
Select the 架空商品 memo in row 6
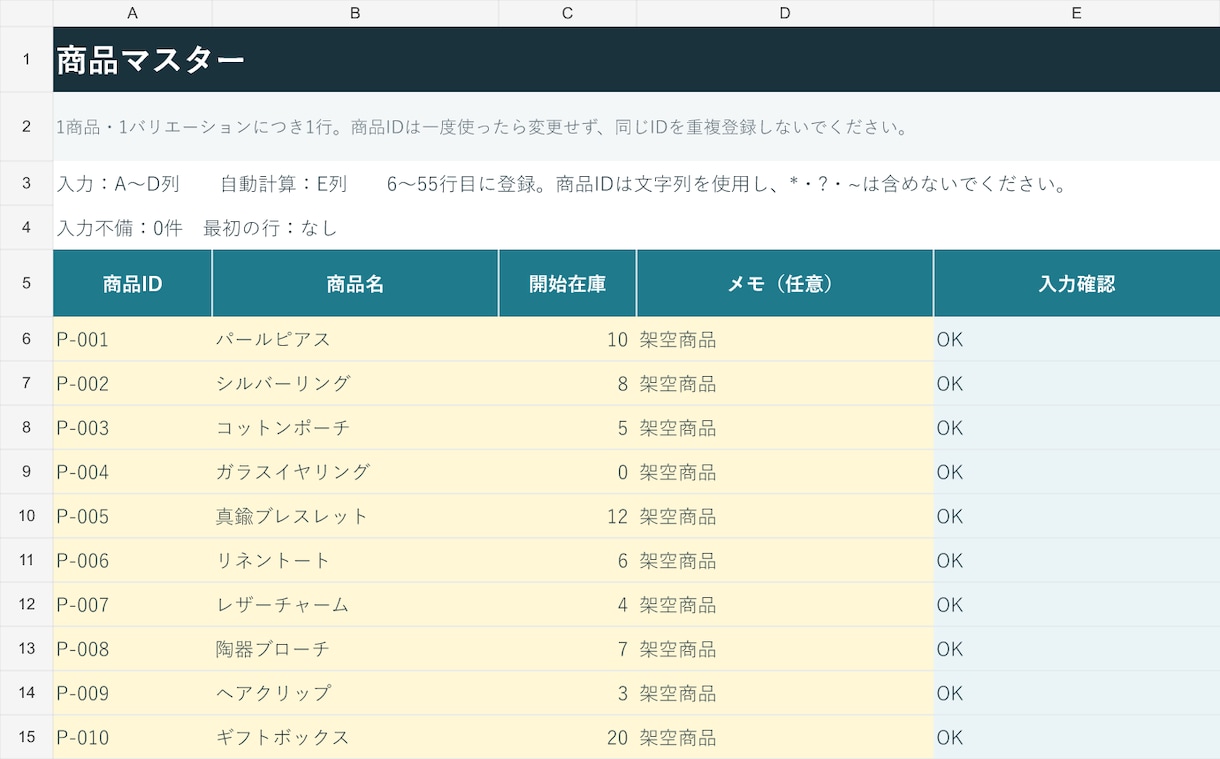pyautogui.click(x=785, y=340)
